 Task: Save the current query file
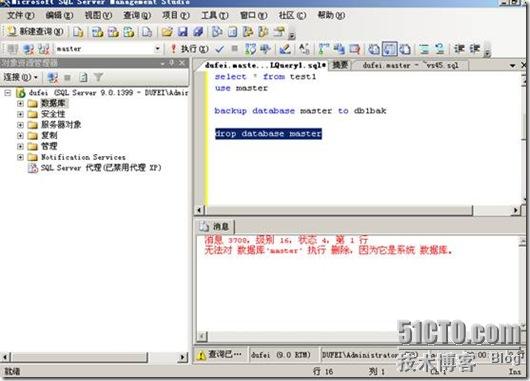(x=183, y=32)
